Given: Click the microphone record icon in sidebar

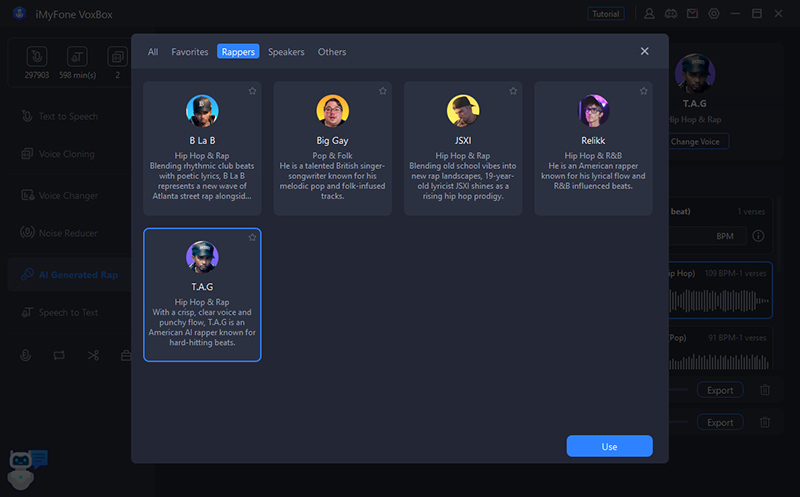Looking at the screenshot, I should point(26,355).
